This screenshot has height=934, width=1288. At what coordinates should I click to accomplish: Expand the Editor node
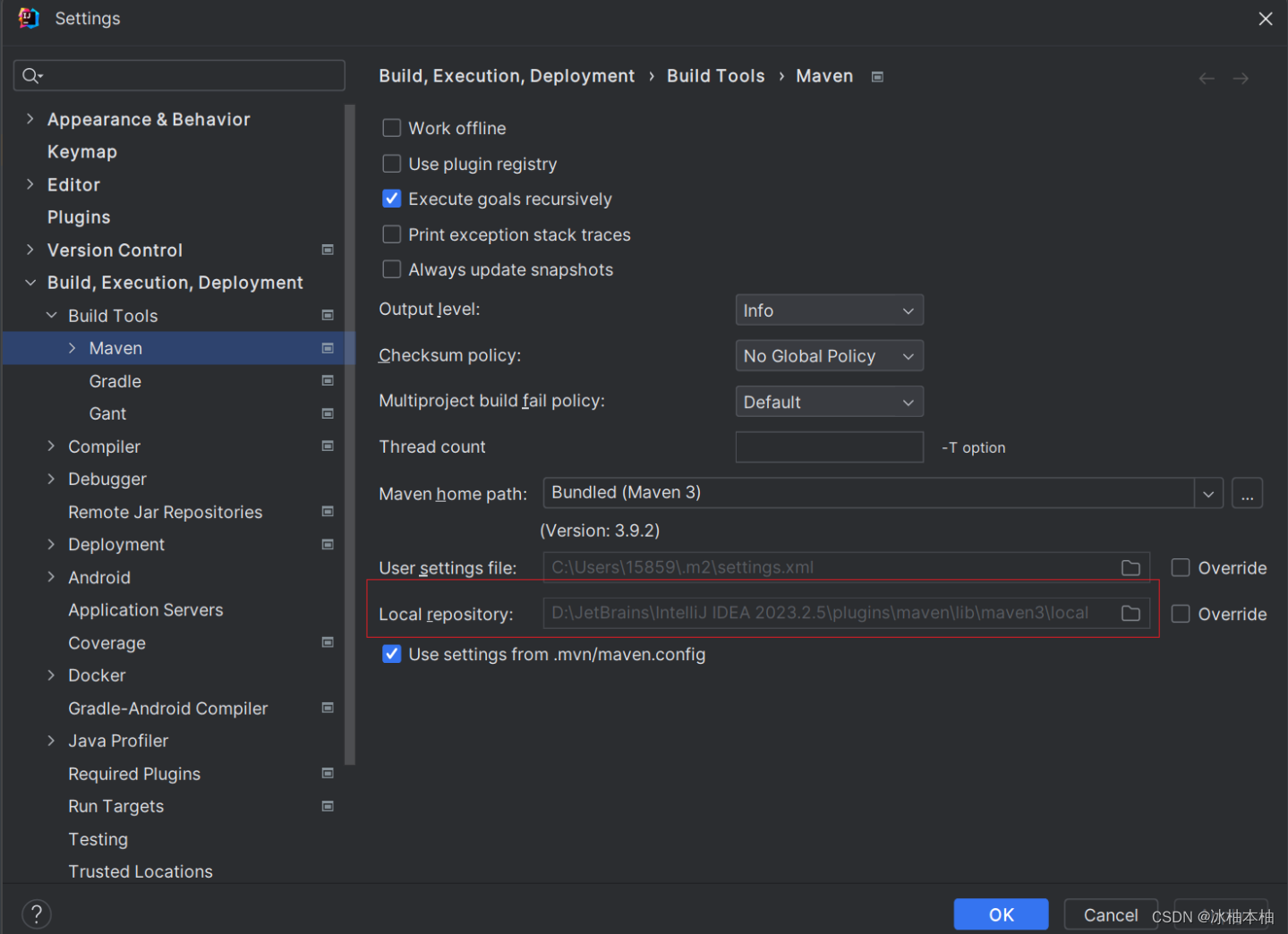(30, 184)
